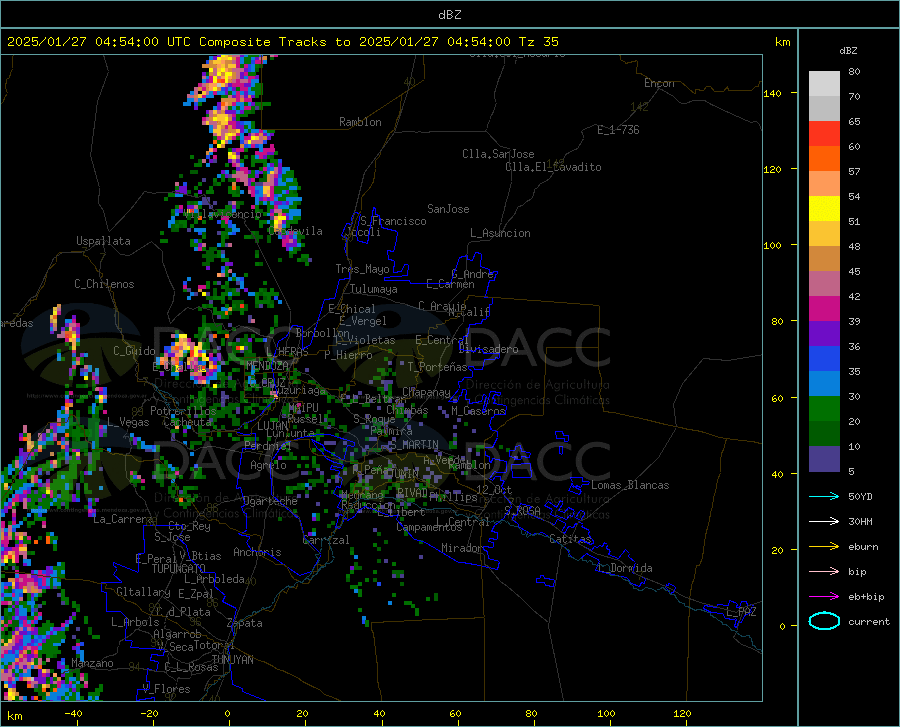Image resolution: width=900 pixels, height=727 pixels.
Task: Select the gold 48-51 dBZ swatch
Action: click(824, 234)
